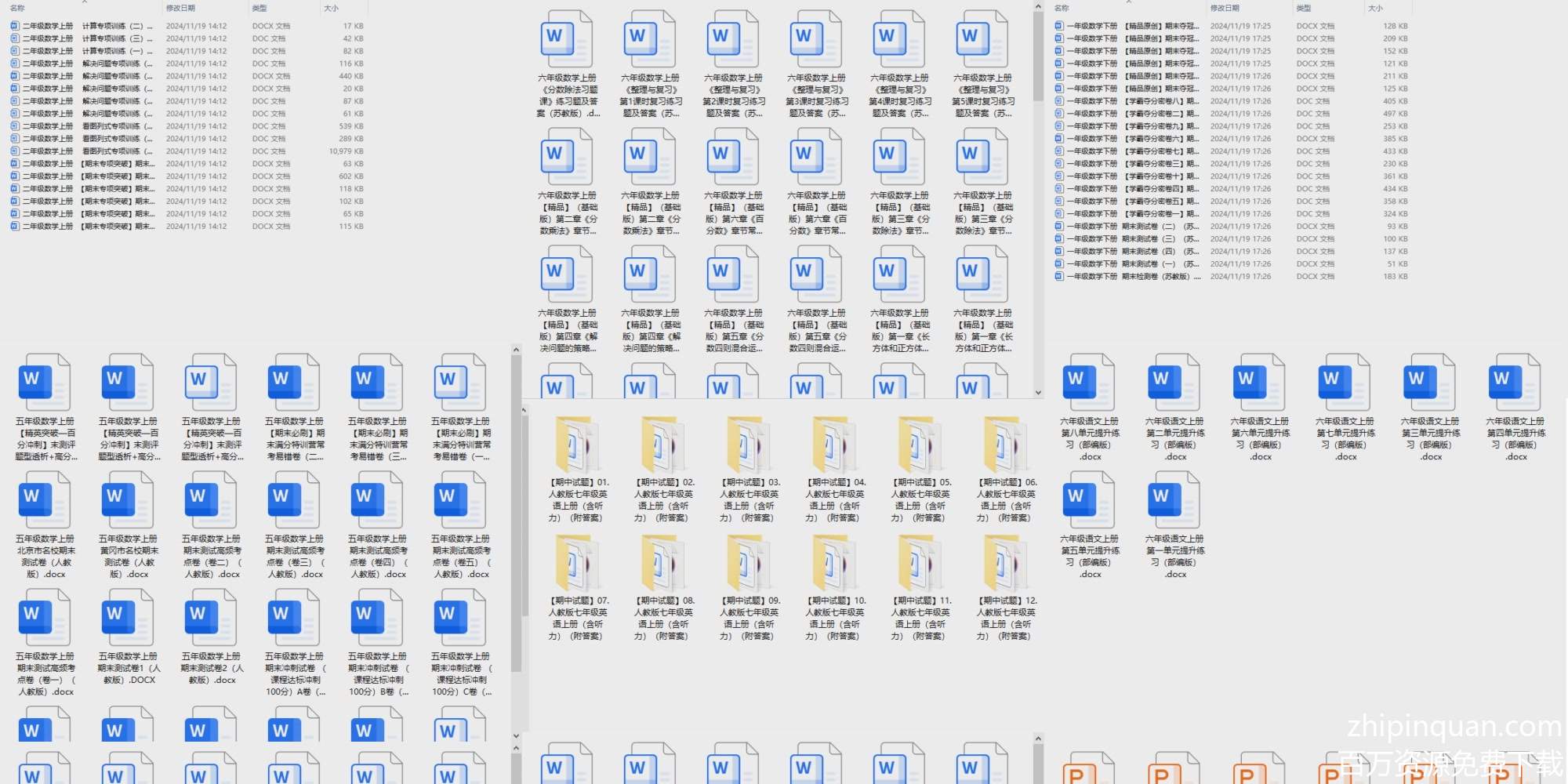Select the 《整理与复习》第5课时复习练习 Word icon
The image size is (1568, 784).
point(982,39)
